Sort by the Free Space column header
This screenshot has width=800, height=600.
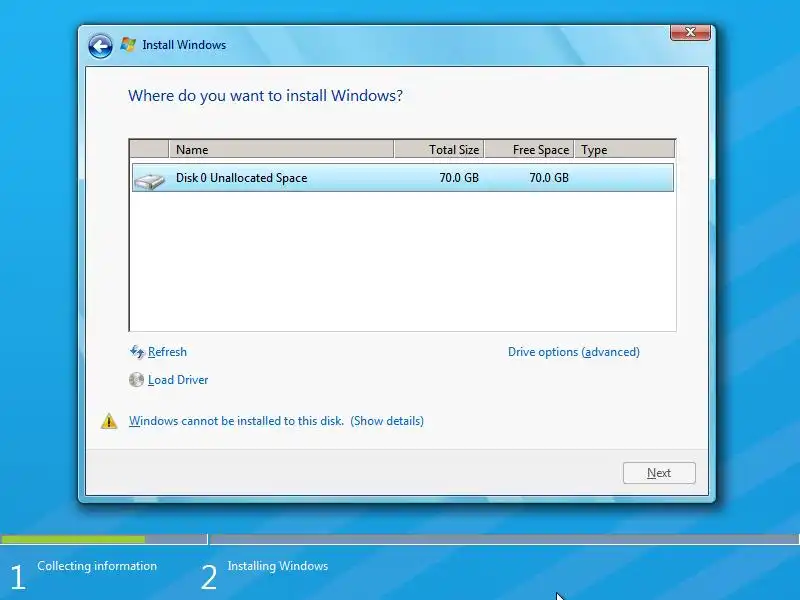point(529,149)
